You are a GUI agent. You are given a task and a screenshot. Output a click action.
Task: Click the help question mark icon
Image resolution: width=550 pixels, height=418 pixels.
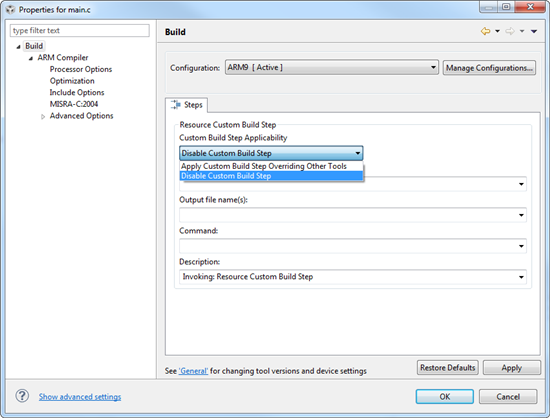pos(22,396)
